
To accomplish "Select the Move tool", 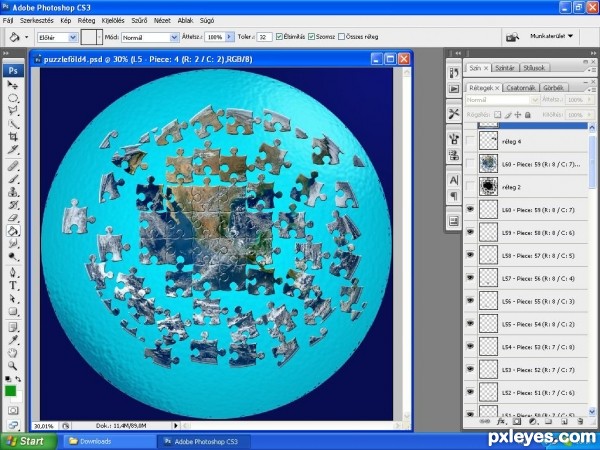I will 13,85.
